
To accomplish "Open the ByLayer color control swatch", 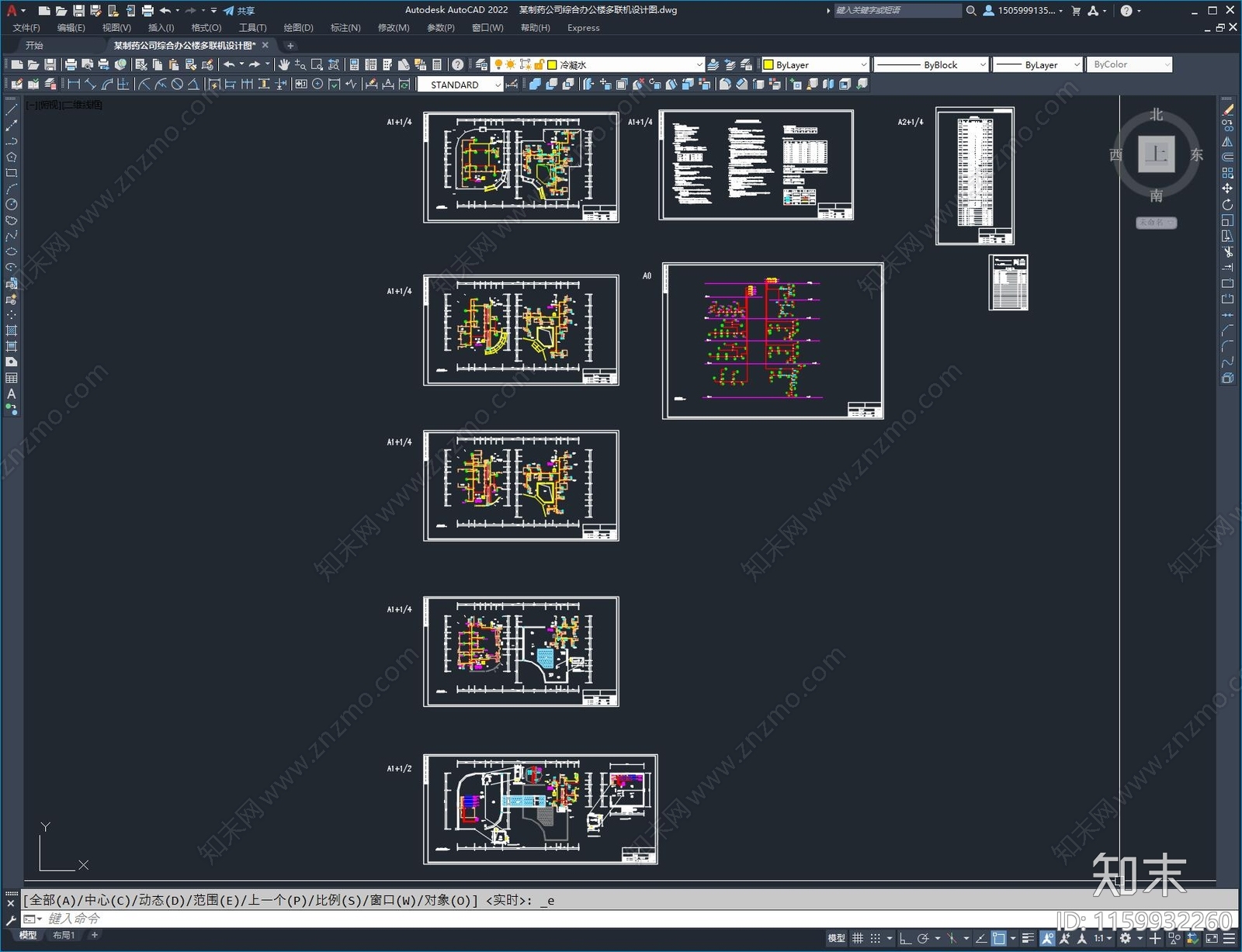I will click(814, 65).
